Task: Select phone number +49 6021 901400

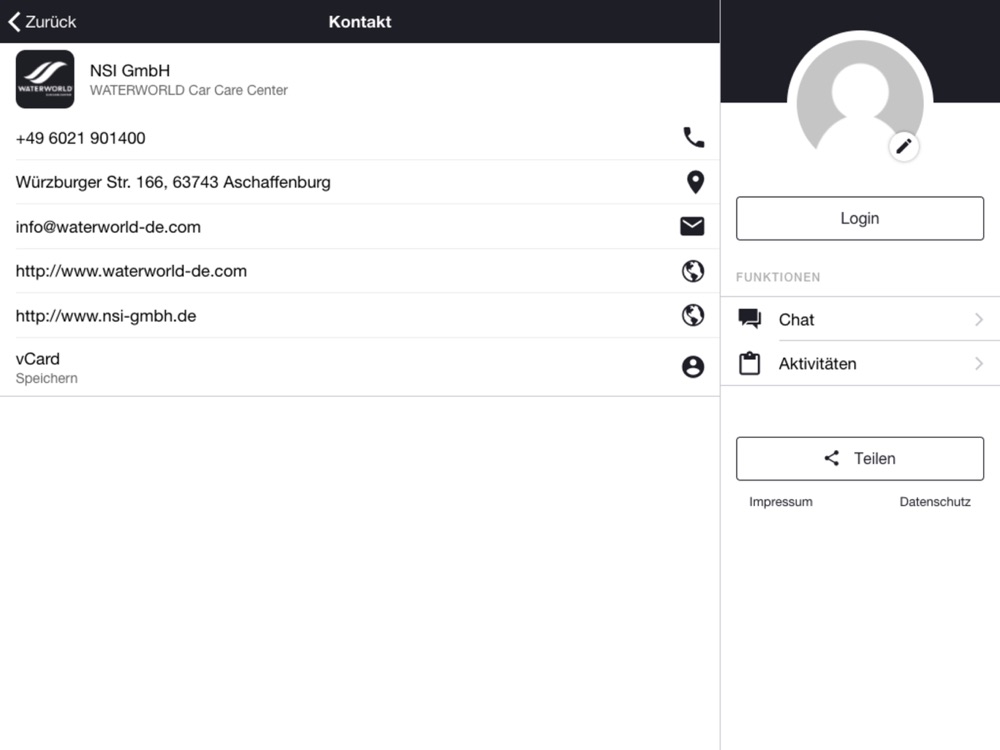Action: click(80, 138)
